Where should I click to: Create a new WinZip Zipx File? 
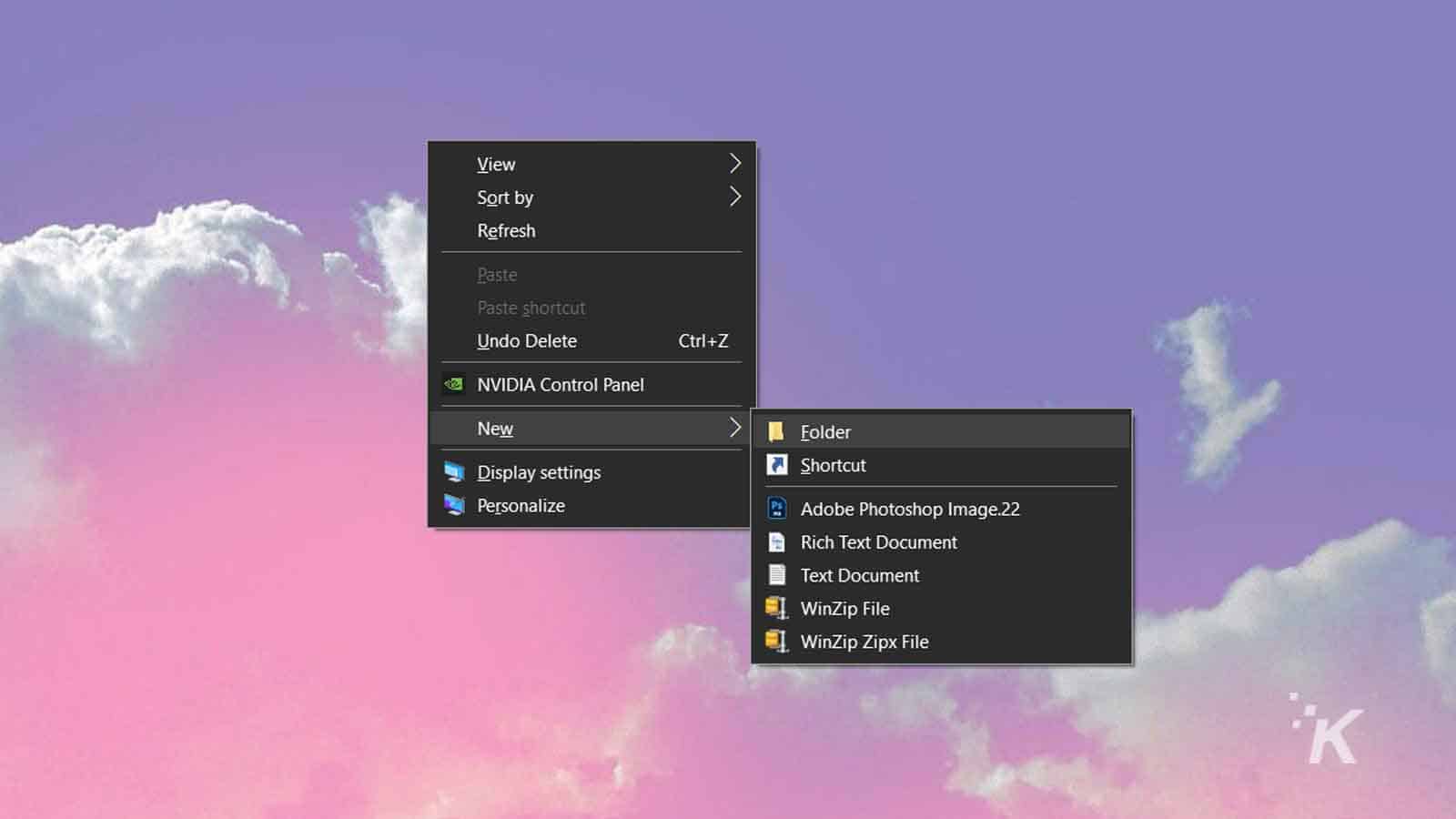[864, 642]
